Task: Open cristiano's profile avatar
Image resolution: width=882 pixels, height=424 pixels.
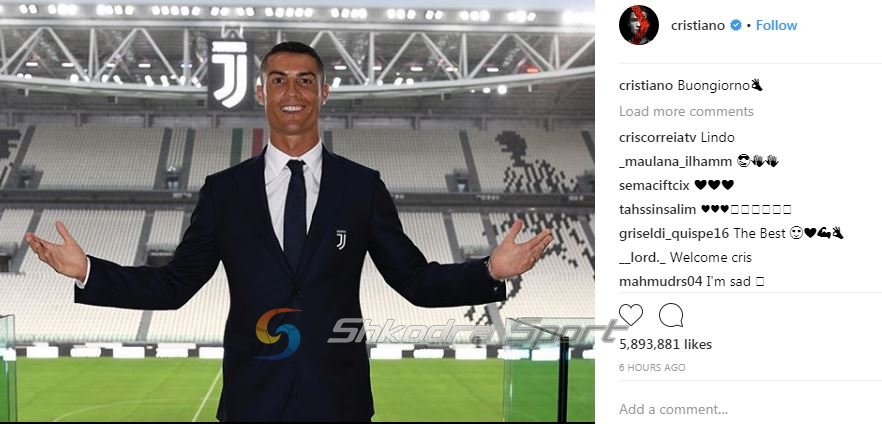Action: coord(638,25)
